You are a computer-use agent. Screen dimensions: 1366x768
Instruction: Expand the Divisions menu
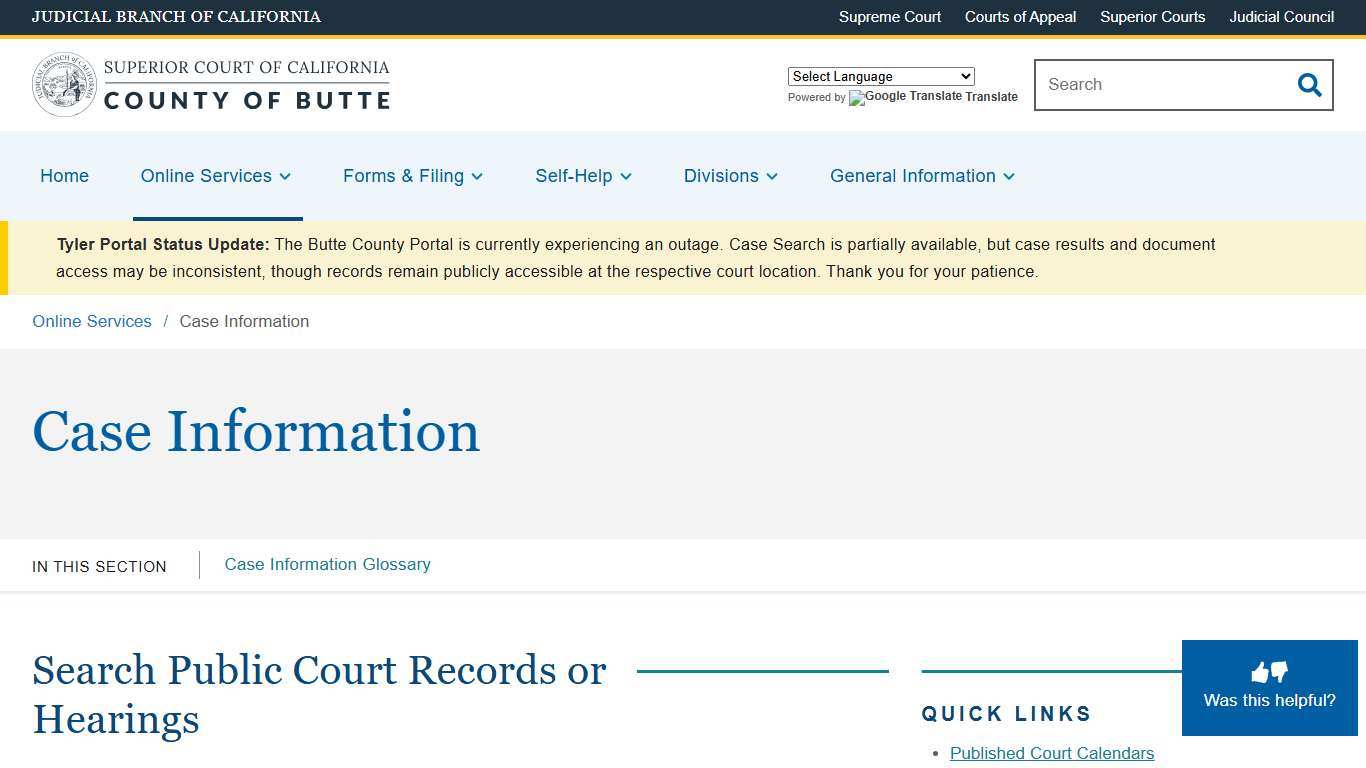coord(729,176)
